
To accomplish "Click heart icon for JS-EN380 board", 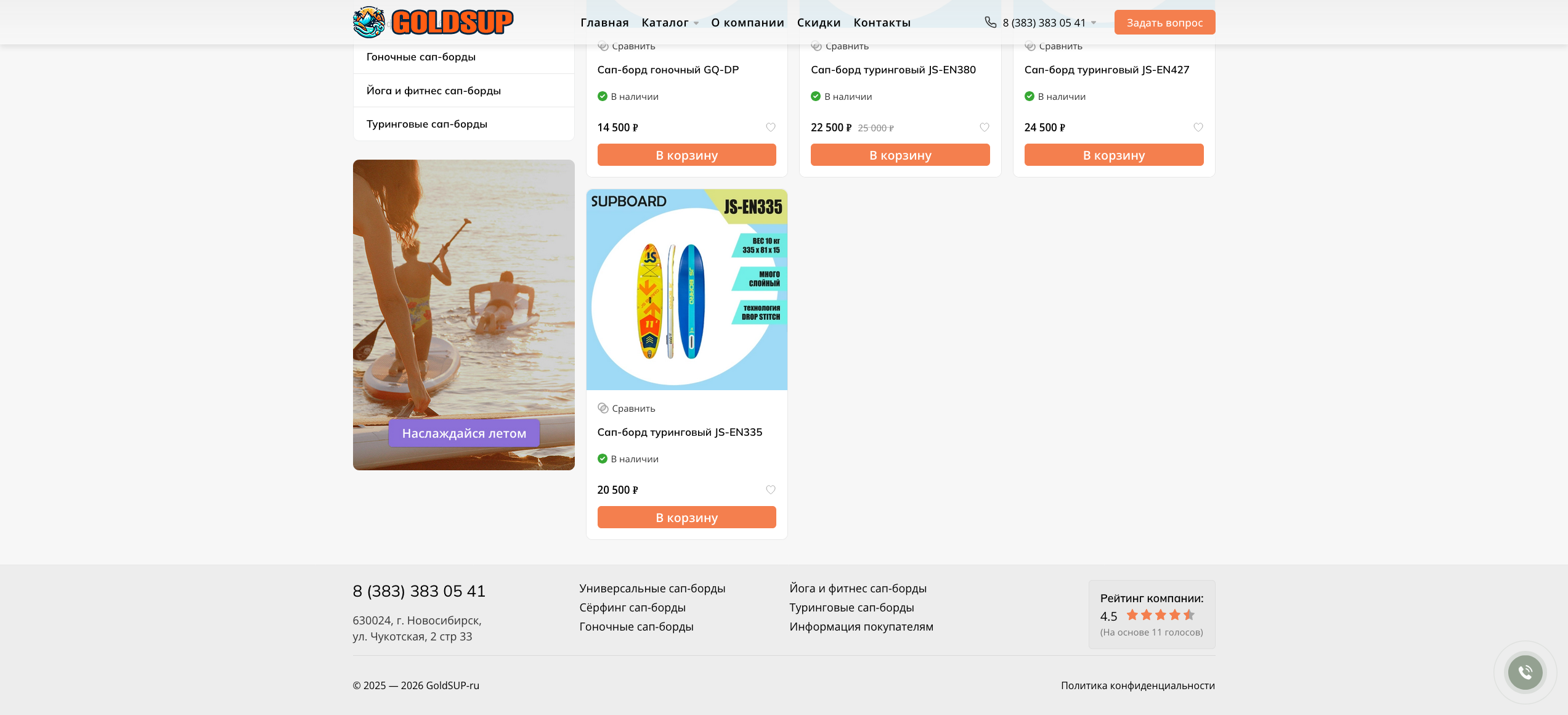I will (x=985, y=128).
